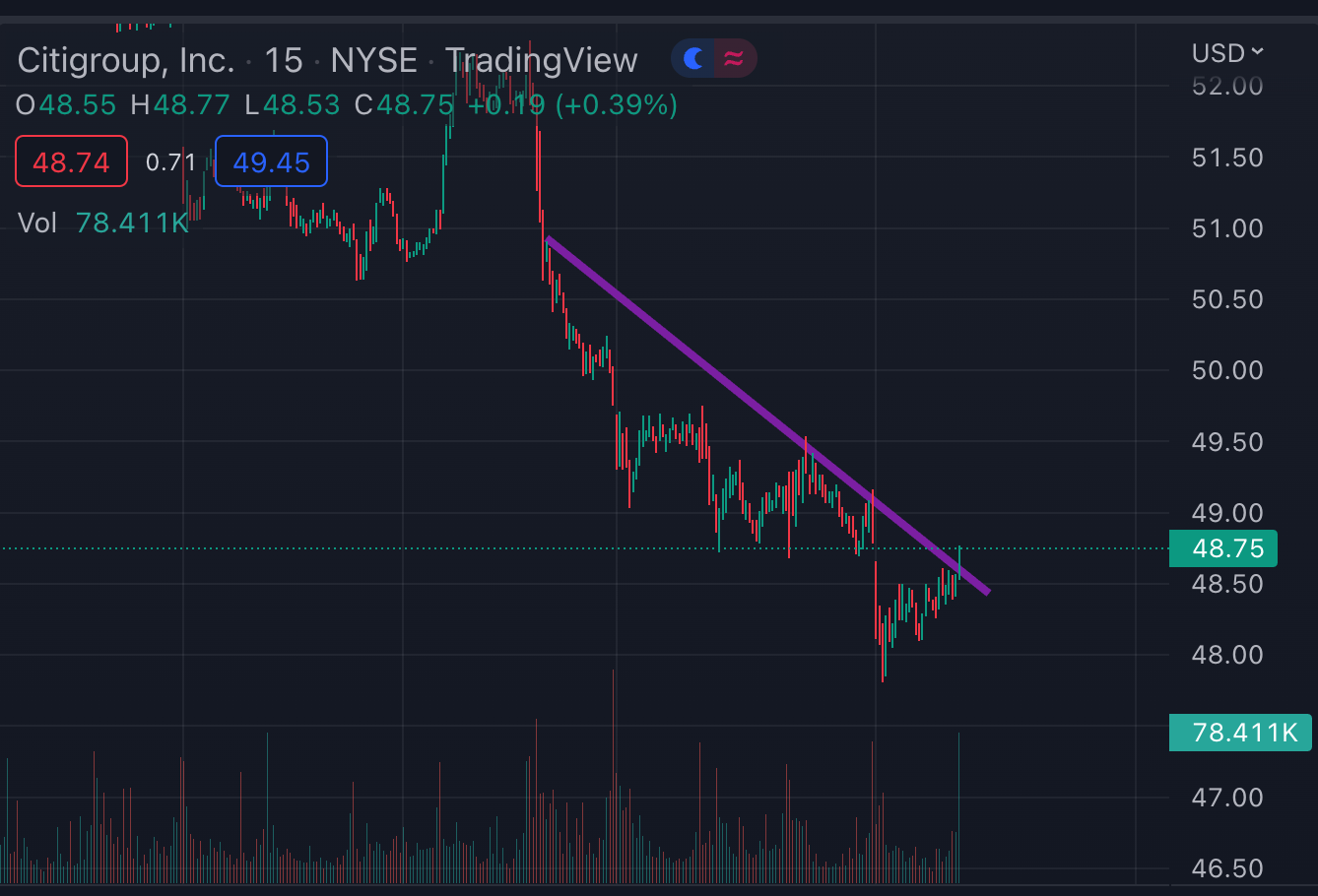Click the 15 interval label in title
This screenshot has height=896, width=1318.
[x=284, y=61]
